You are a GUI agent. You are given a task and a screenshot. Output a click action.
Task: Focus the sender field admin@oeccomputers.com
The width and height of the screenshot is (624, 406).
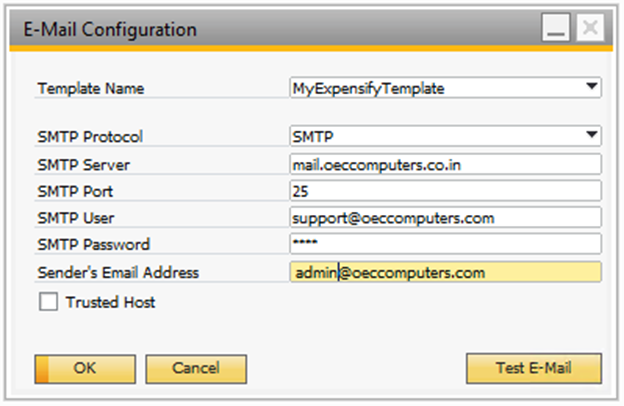tap(444, 272)
